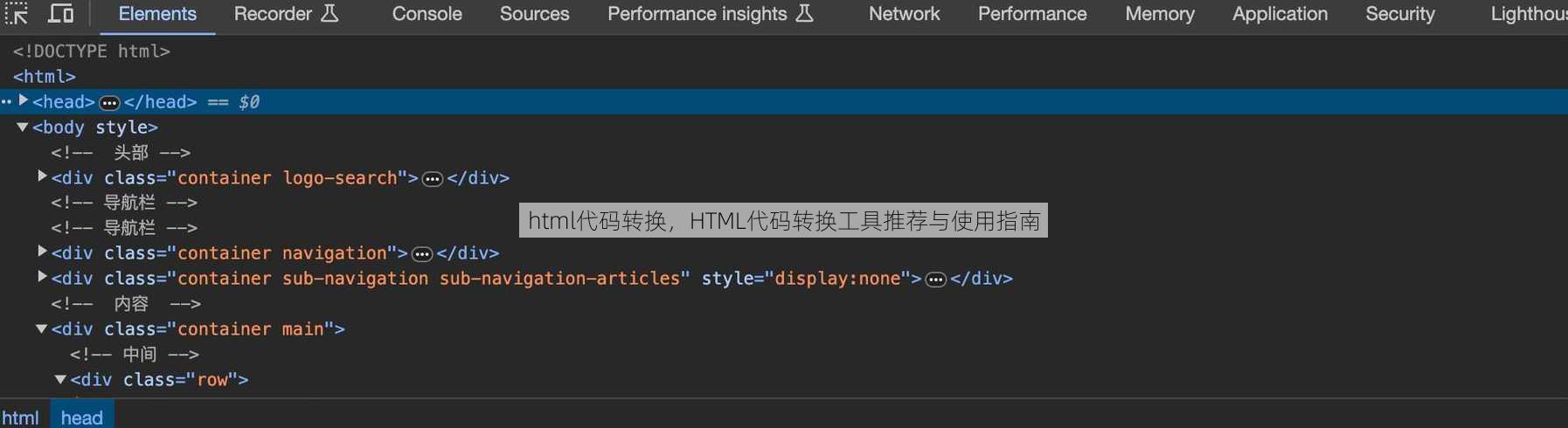Expand the container navigation div

pos(42,252)
